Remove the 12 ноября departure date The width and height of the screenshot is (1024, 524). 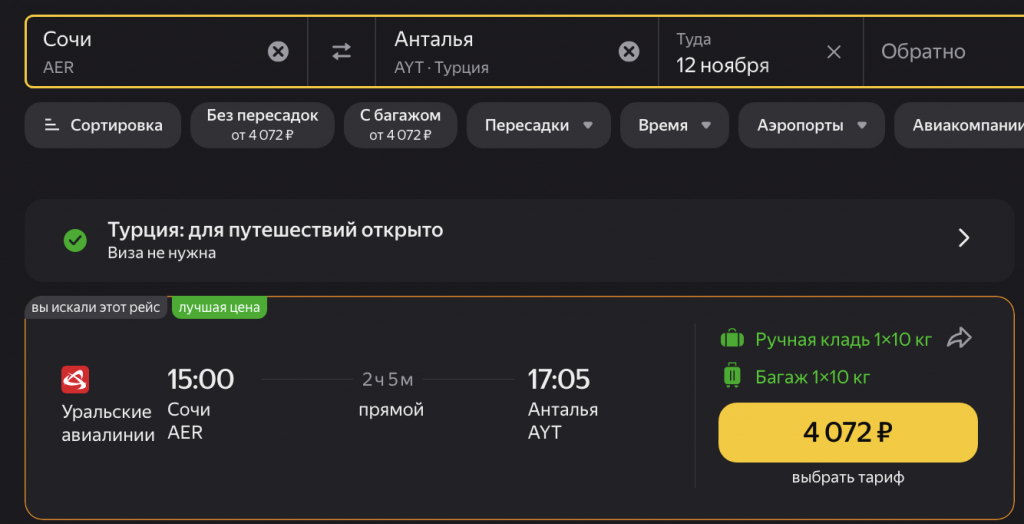(834, 52)
